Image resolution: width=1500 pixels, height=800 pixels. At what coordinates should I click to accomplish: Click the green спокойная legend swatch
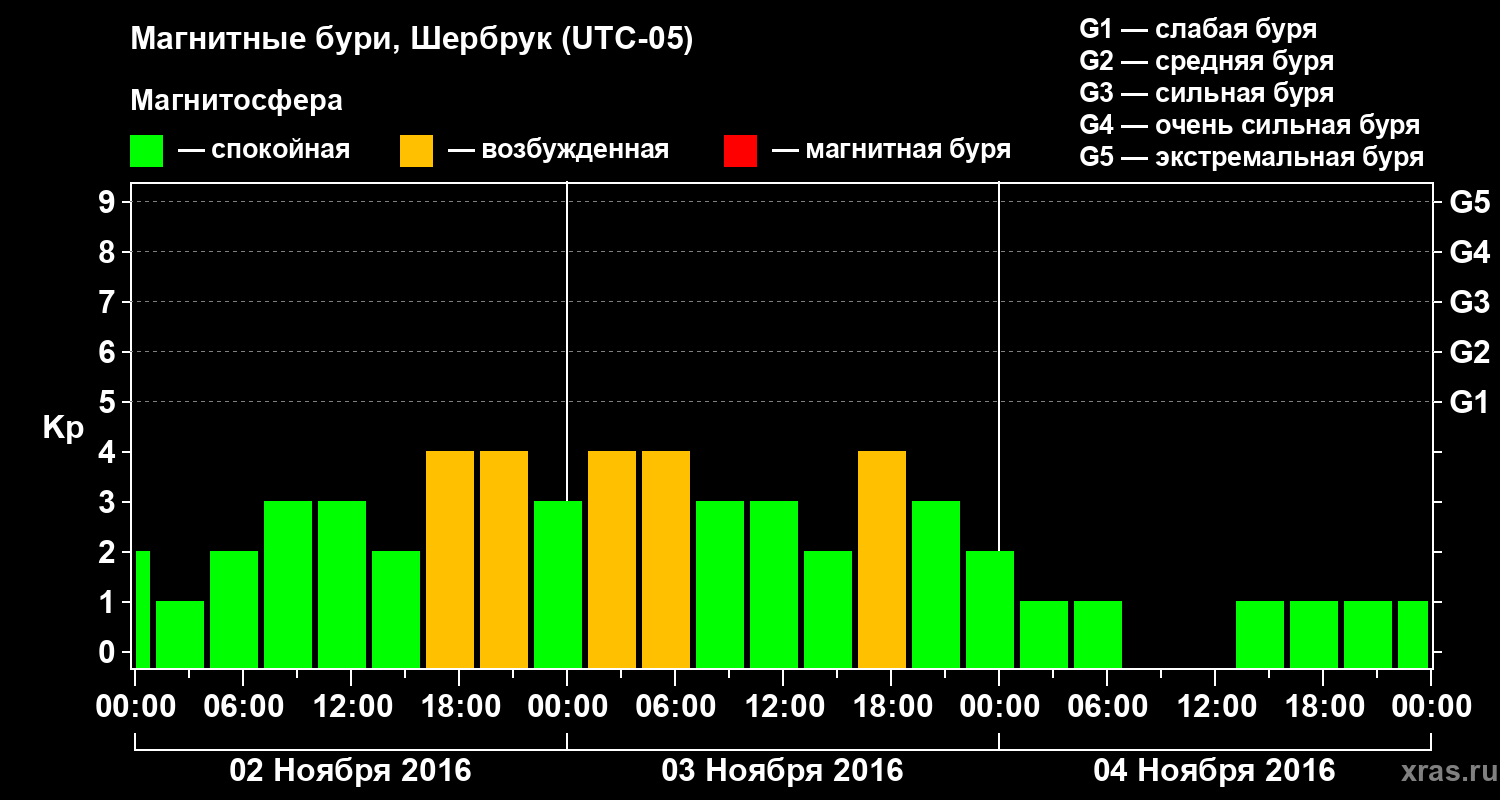(x=146, y=151)
